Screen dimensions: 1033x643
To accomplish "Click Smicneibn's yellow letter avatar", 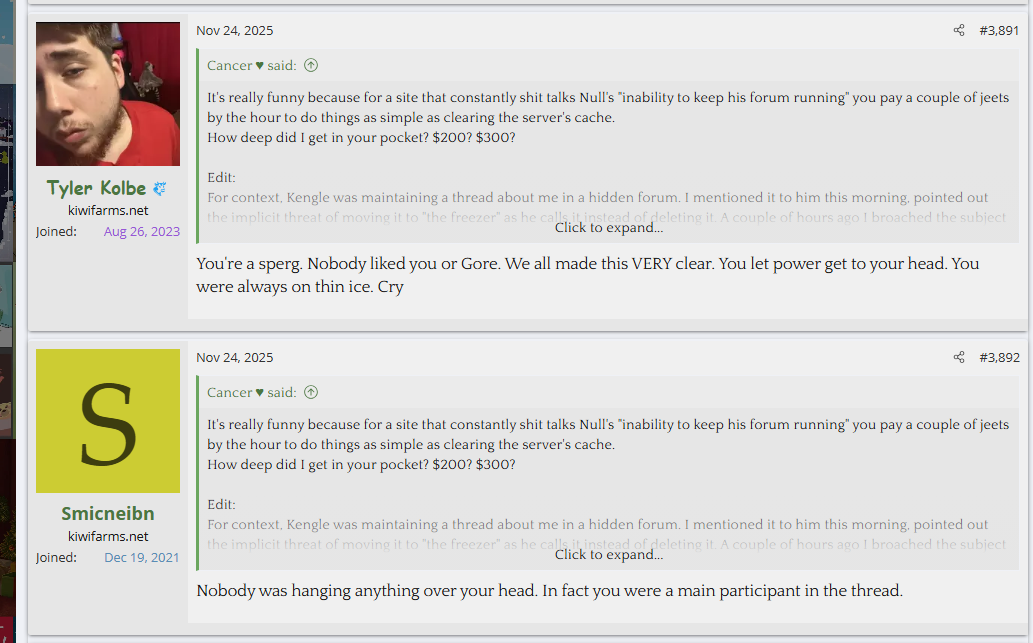I will (108, 421).
